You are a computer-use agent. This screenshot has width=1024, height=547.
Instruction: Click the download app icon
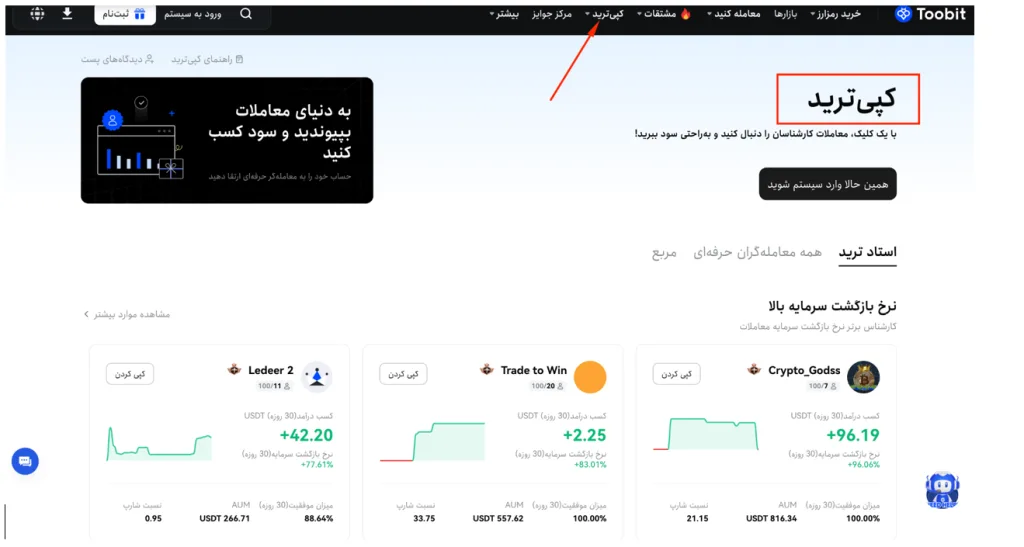(67, 14)
